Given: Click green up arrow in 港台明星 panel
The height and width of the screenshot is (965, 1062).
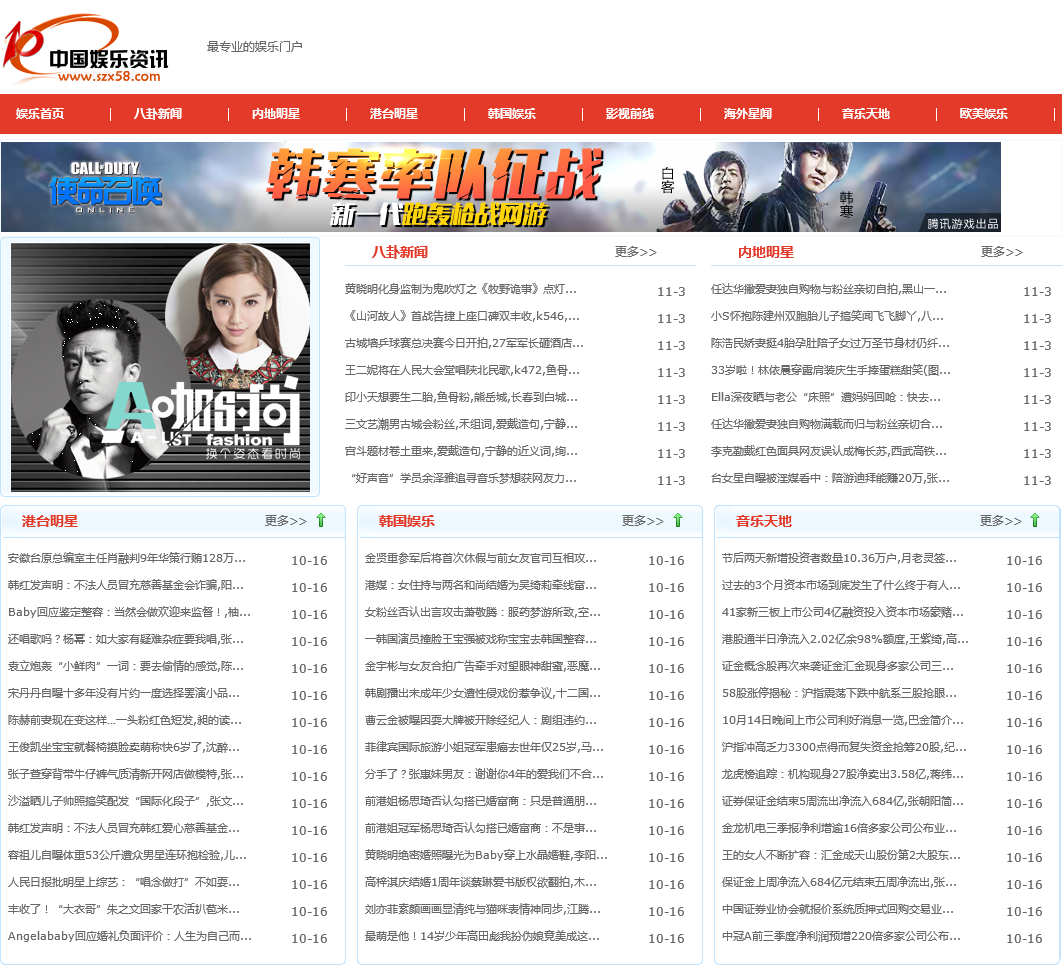Looking at the screenshot, I should [321, 520].
